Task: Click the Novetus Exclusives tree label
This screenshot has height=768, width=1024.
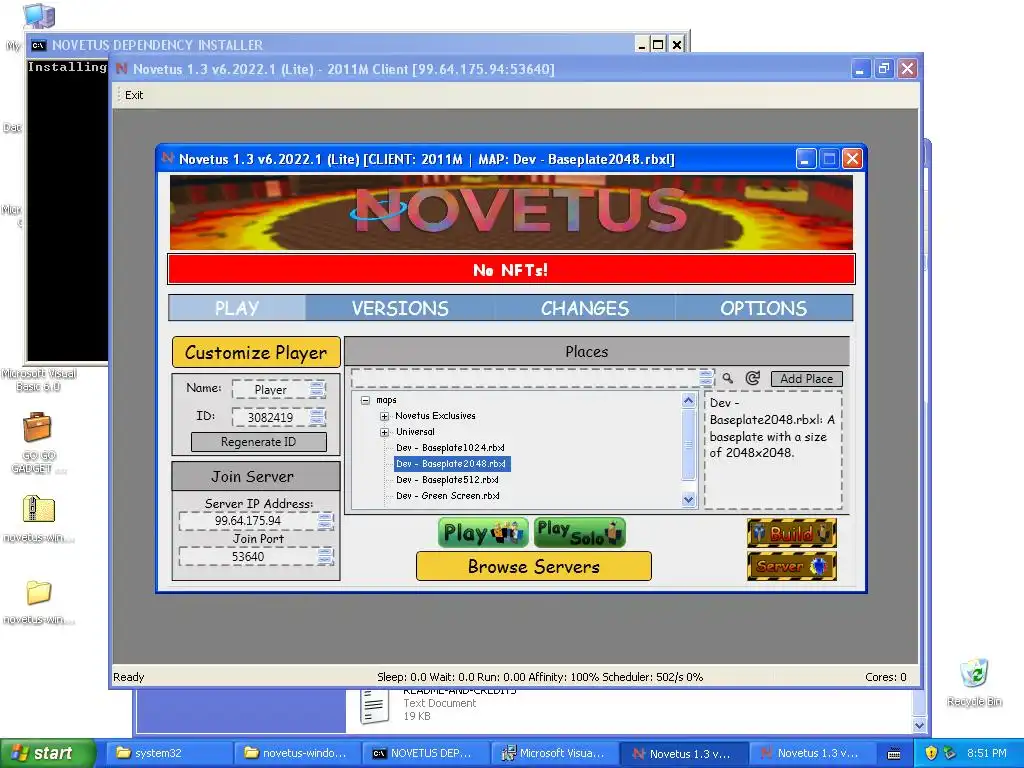Action: (x=435, y=416)
